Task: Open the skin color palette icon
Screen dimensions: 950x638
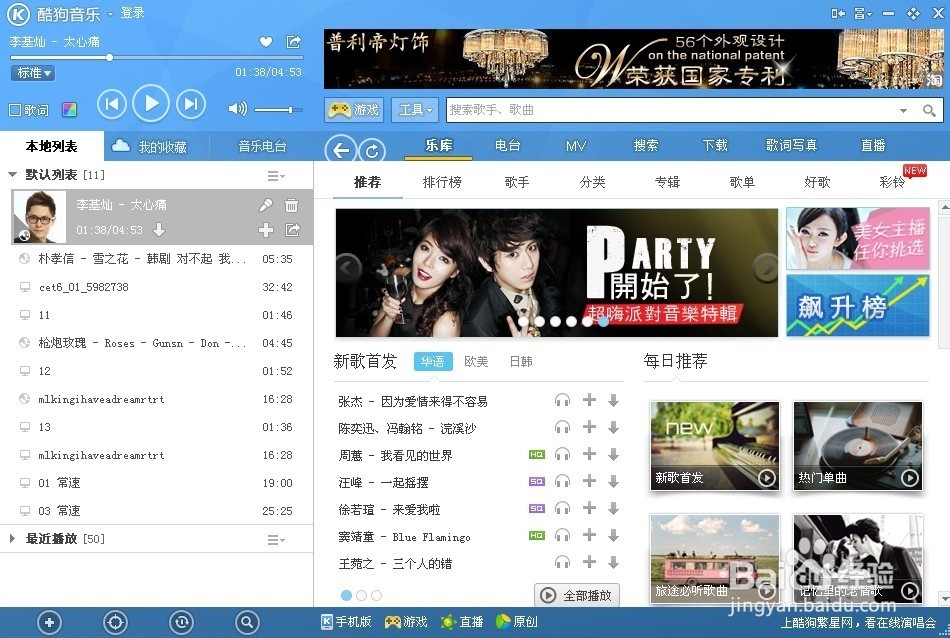Action: click(x=69, y=110)
